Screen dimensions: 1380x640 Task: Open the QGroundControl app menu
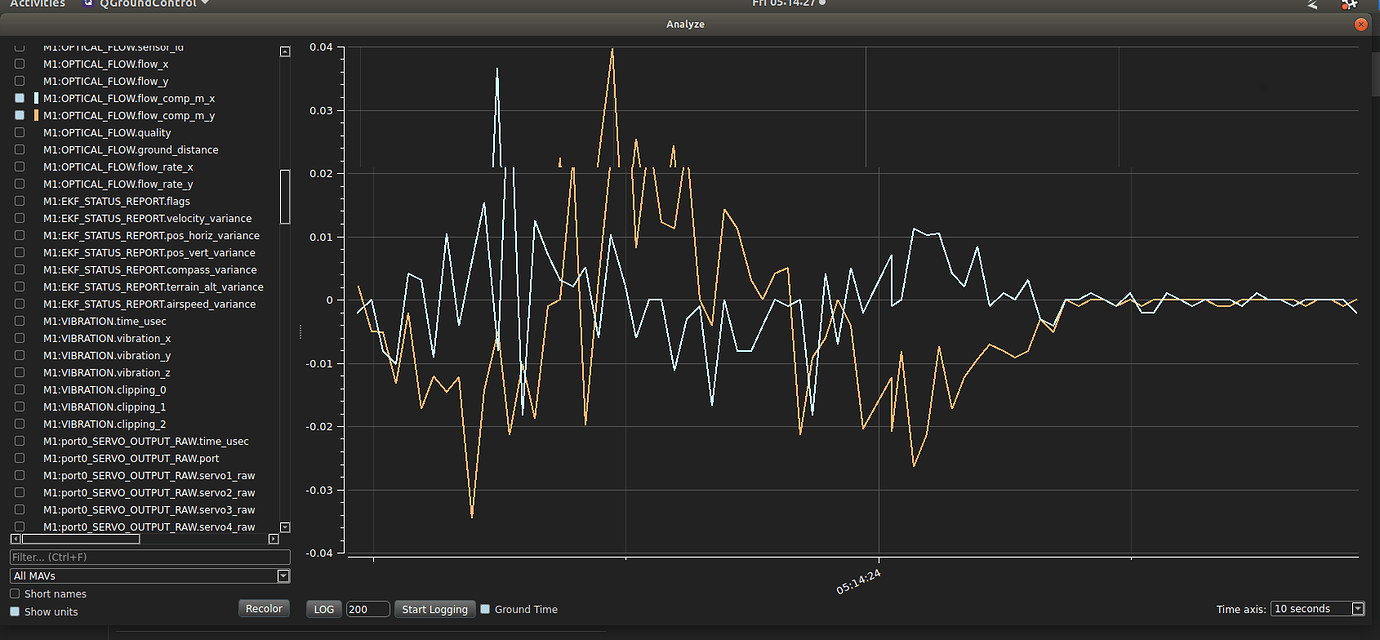(153, 4)
